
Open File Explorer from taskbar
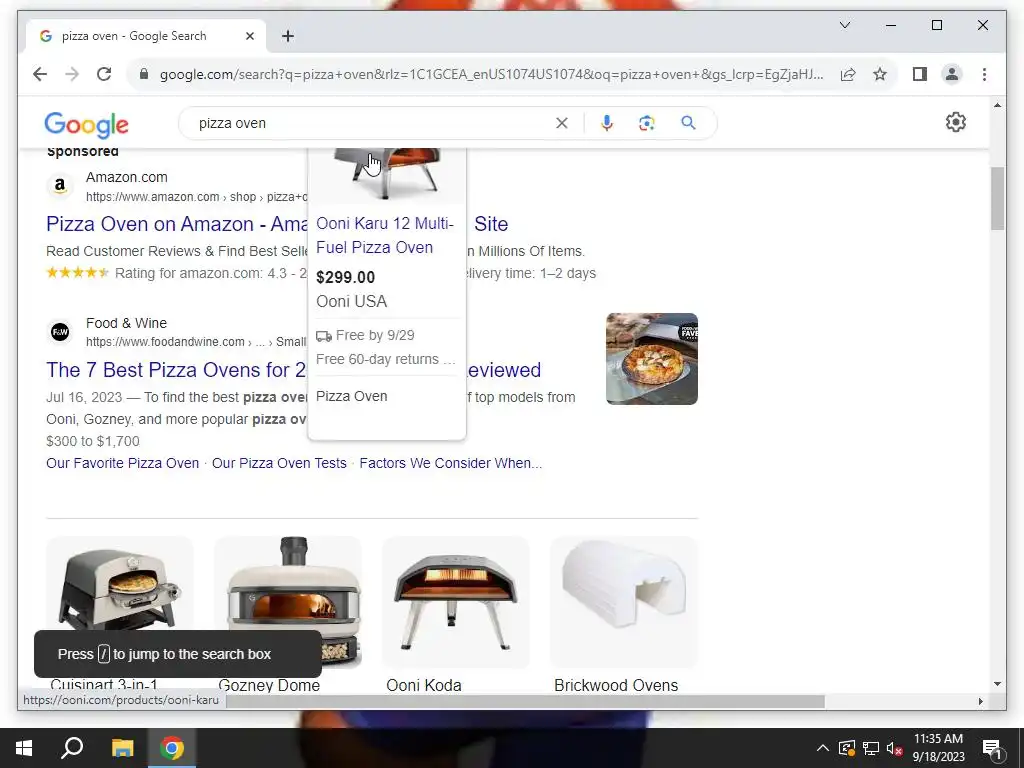[x=122, y=748]
